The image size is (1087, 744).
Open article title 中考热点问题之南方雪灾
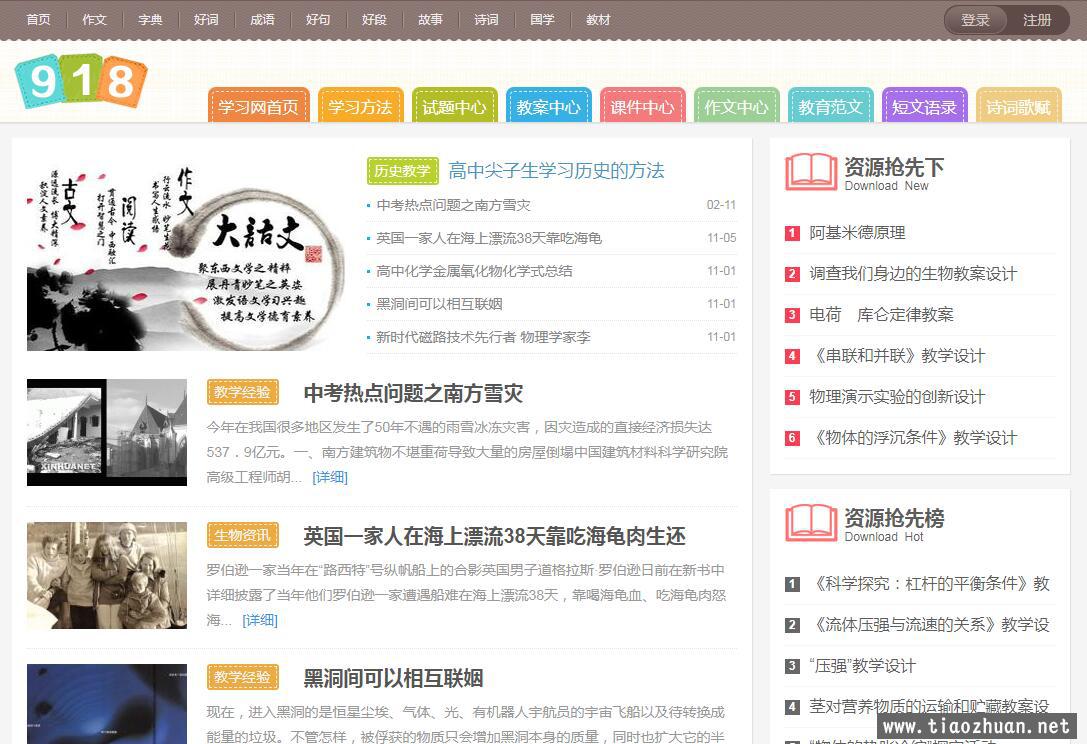413,393
